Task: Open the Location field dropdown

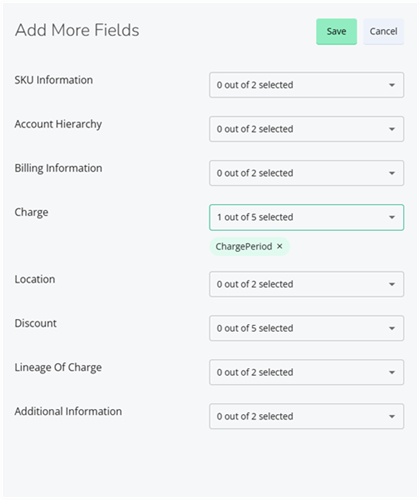Action: 306,284
